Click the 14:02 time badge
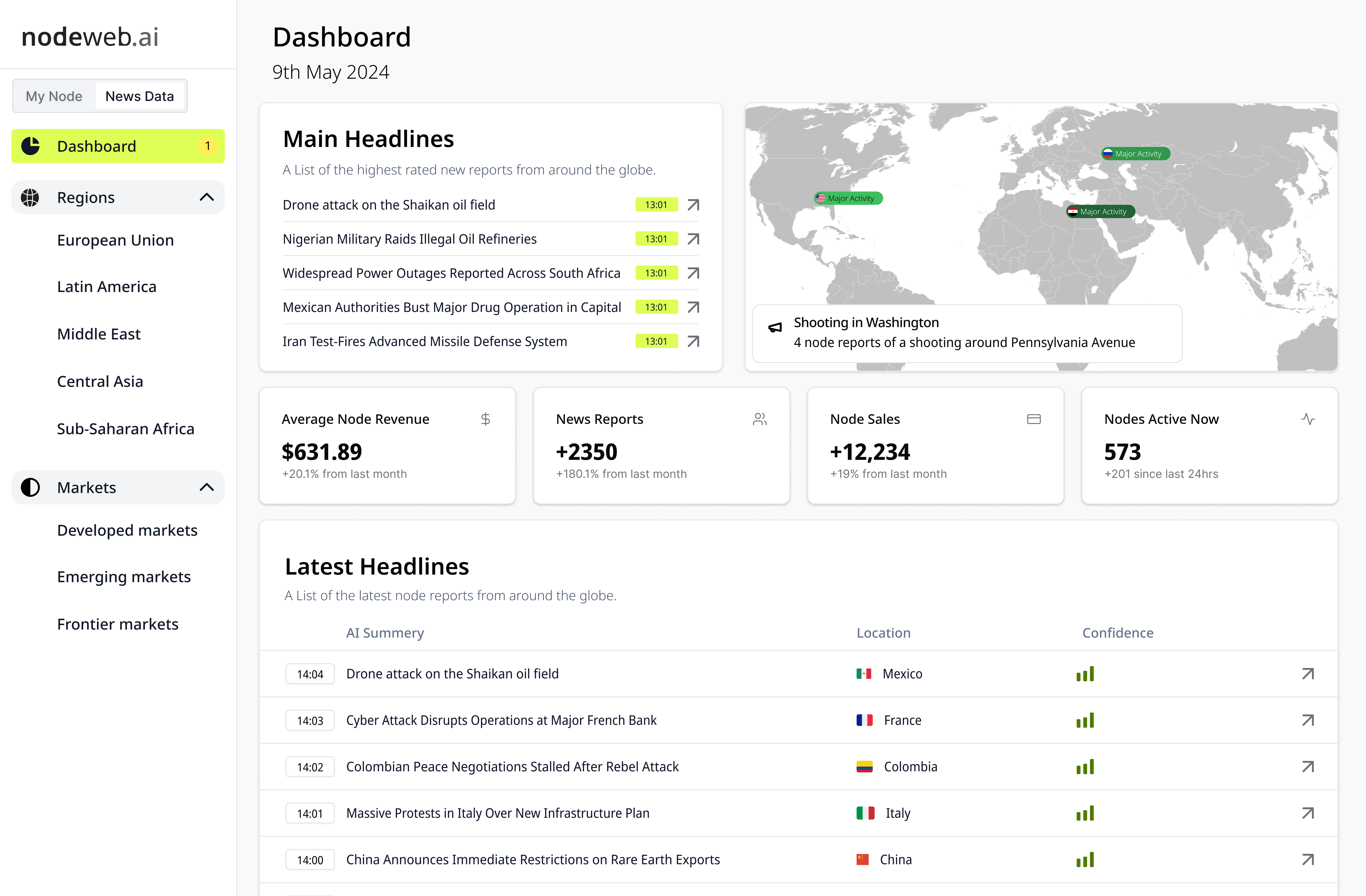1366x896 pixels. 310,767
